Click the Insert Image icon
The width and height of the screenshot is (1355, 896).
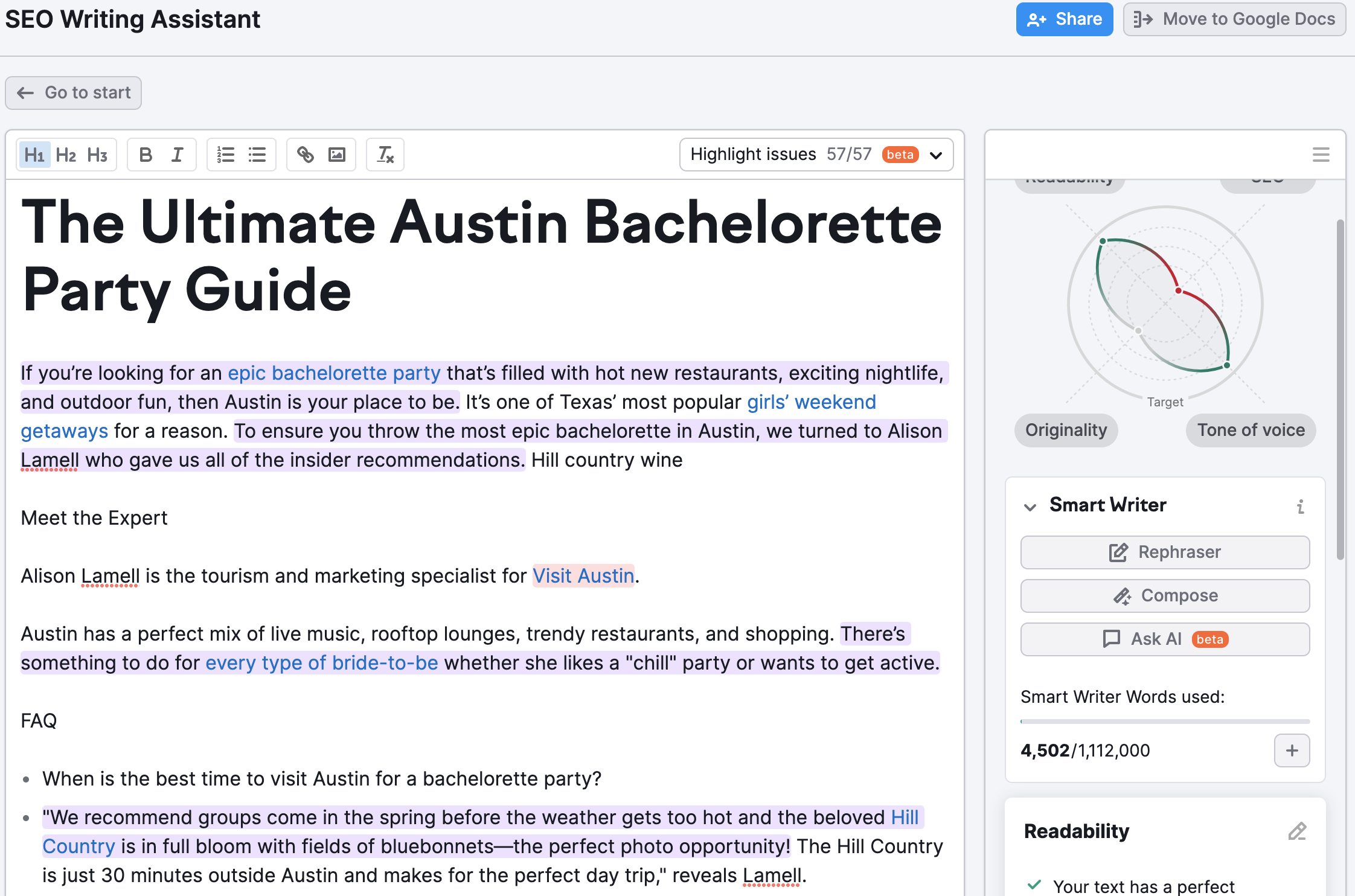click(x=338, y=155)
